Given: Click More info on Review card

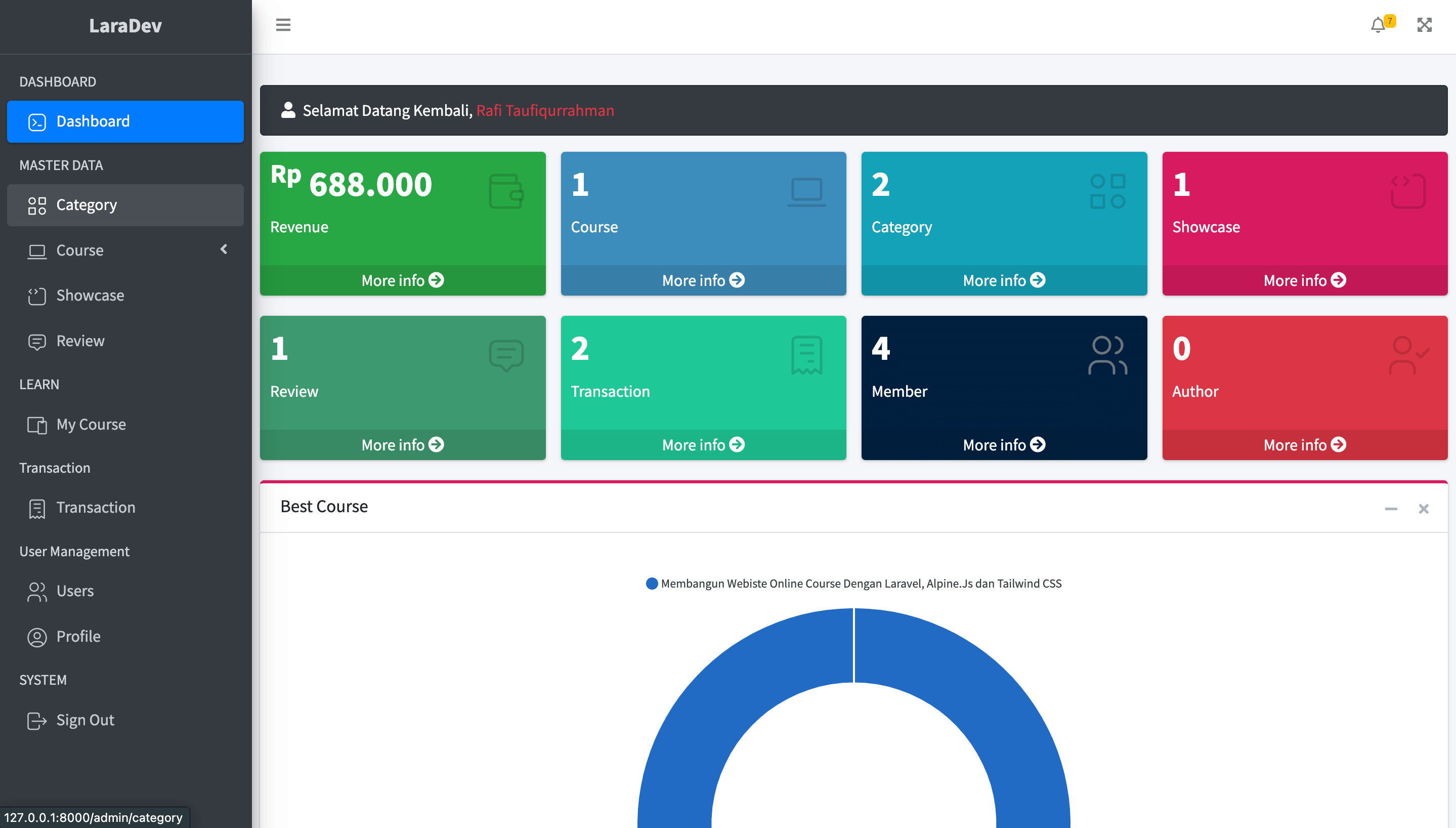Looking at the screenshot, I should click(402, 445).
